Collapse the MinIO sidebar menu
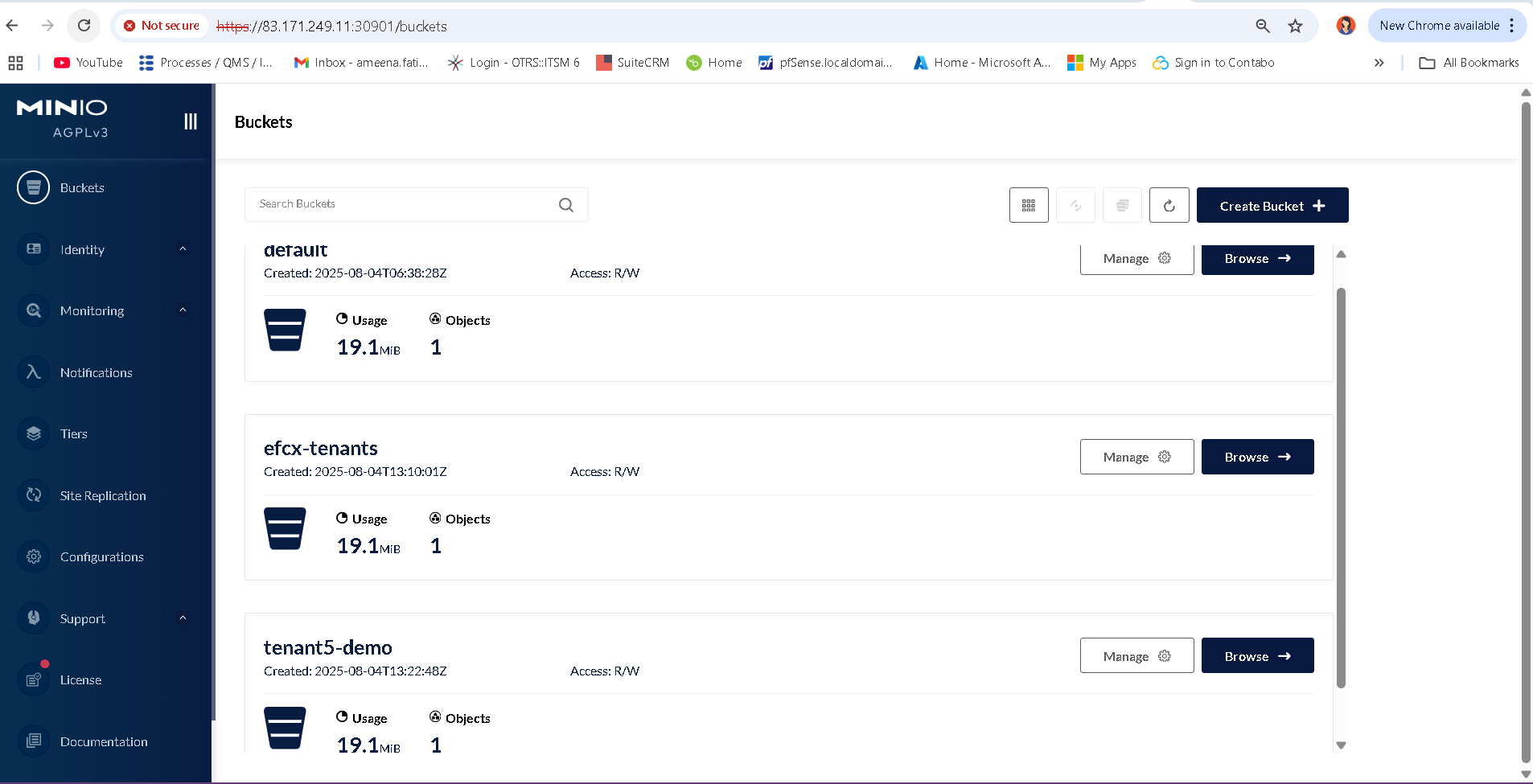This screenshot has height=784, width=1533. click(x=191, y=121)
